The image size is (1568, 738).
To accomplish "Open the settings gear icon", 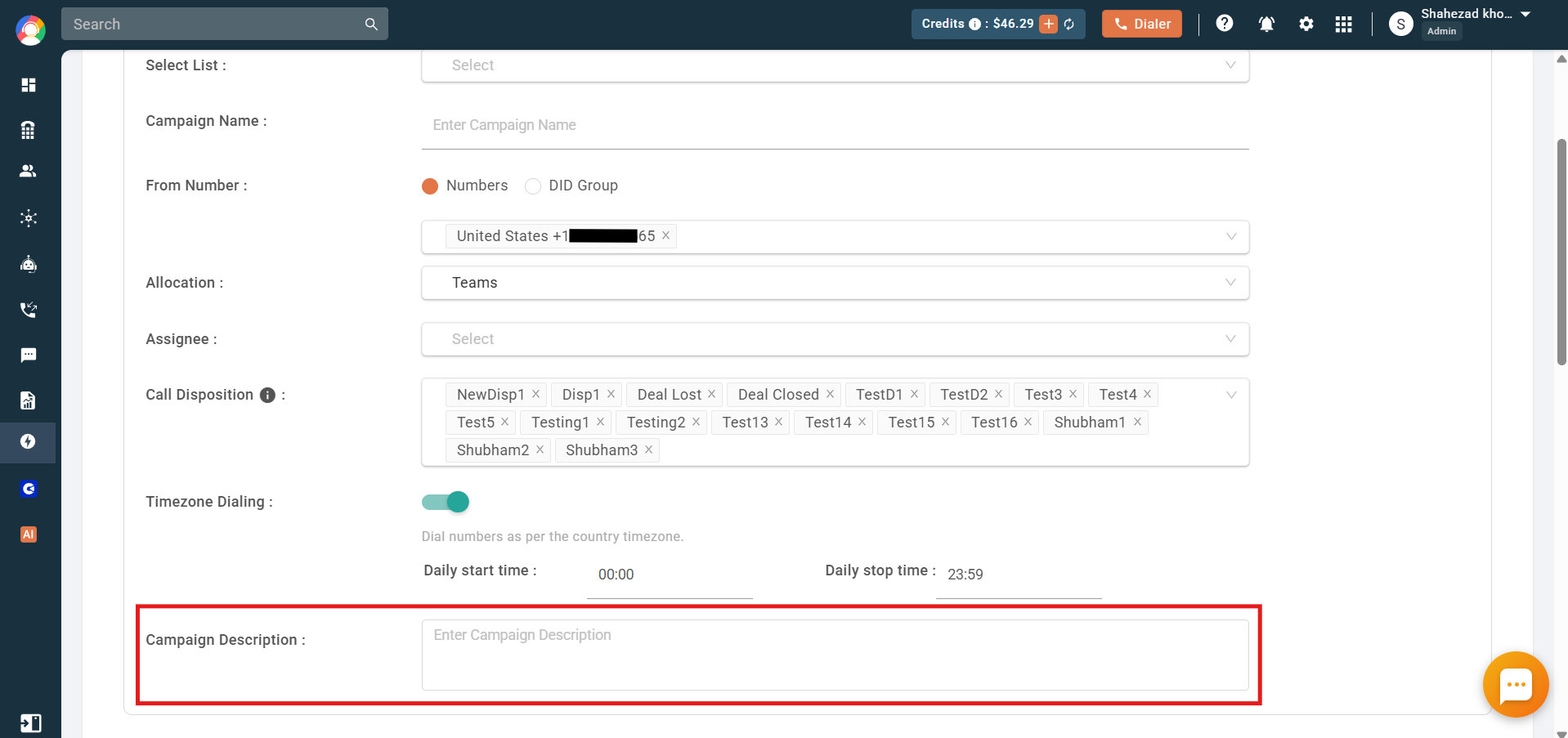I will tap(1306, 24).
